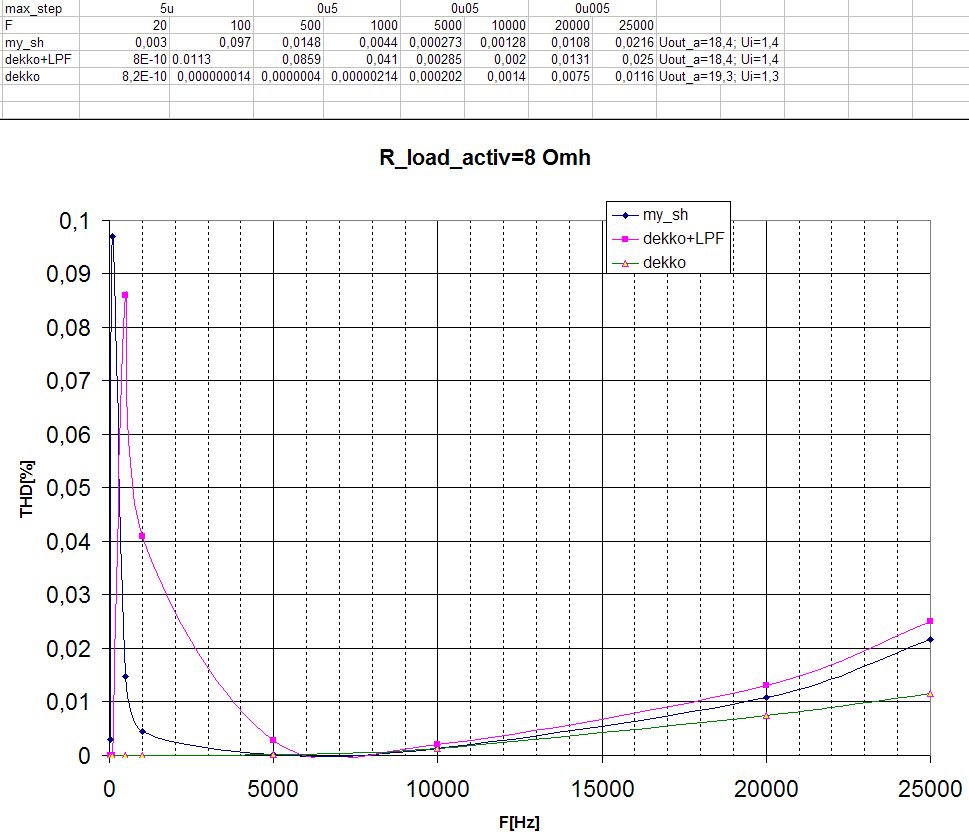The width and height of the screenshot is (969, 837).
Task: Select cell containing 0,000000014
Action: [x=211, y=77]
